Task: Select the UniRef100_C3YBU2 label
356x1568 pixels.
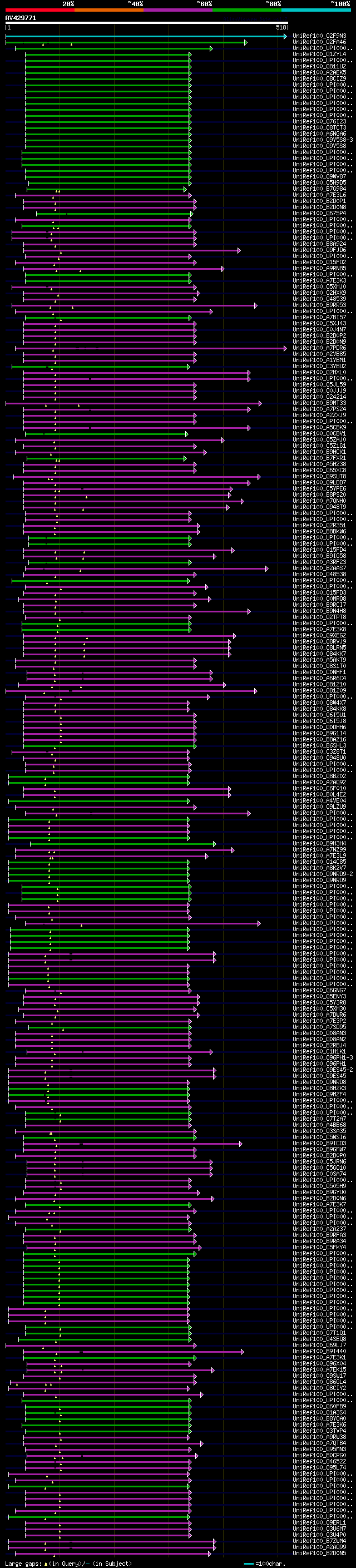Action: [319, 367]
